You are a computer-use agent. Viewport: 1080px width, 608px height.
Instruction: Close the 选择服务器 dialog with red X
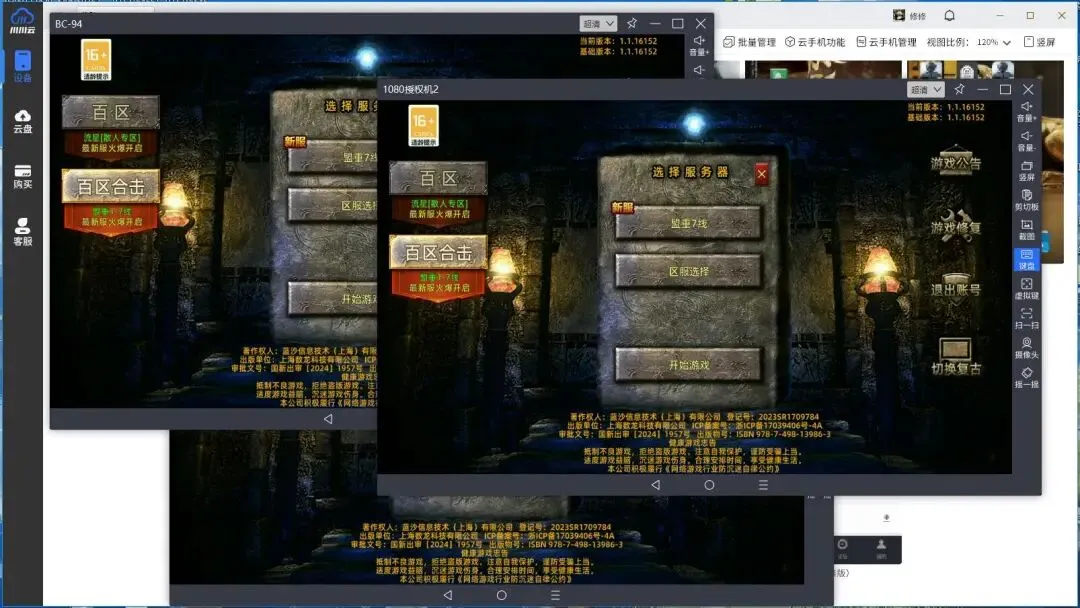click(761, 174)
